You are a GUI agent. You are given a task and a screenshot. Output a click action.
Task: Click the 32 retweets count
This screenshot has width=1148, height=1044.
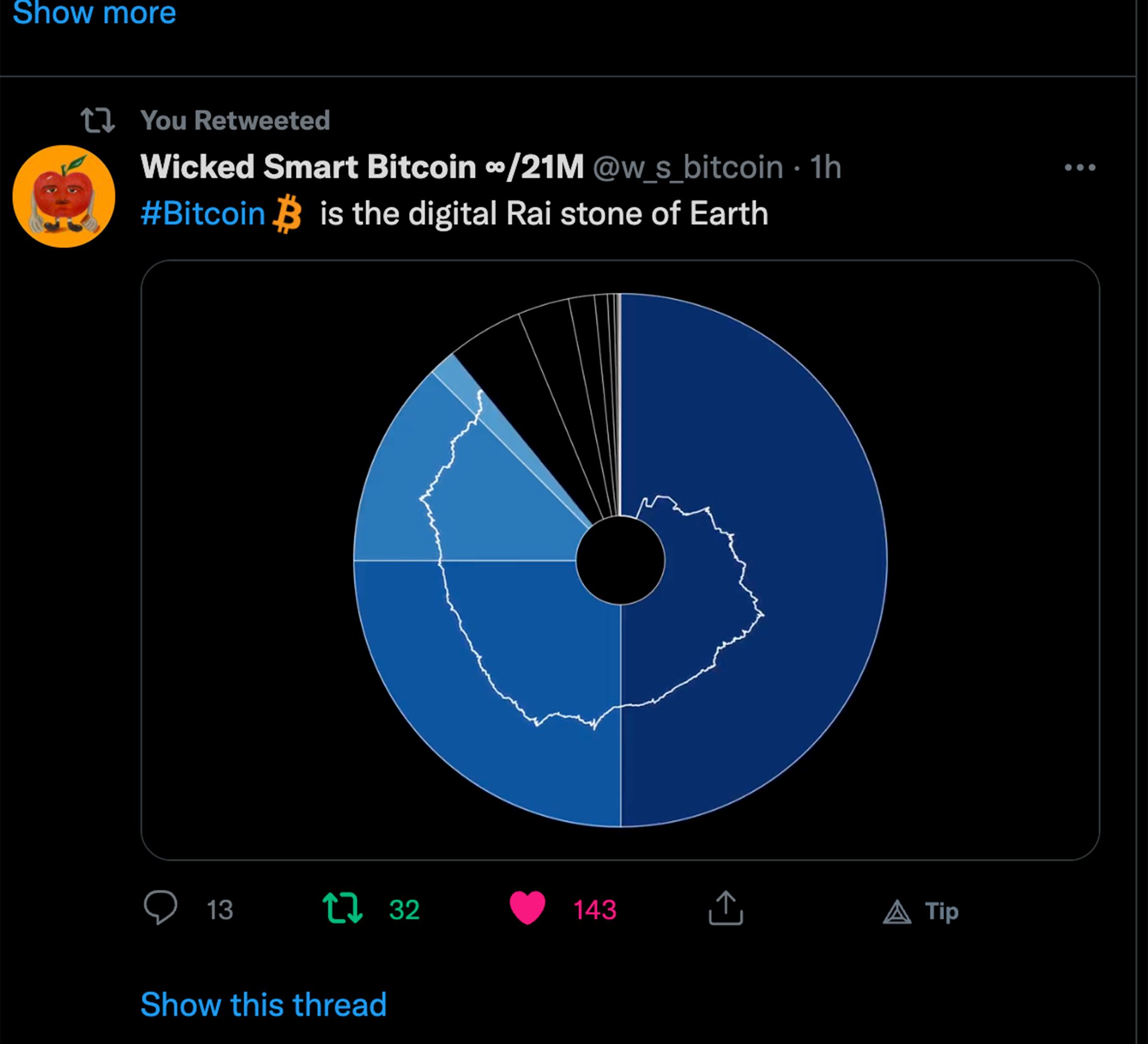pyautogui.click(x=404, y=909)
